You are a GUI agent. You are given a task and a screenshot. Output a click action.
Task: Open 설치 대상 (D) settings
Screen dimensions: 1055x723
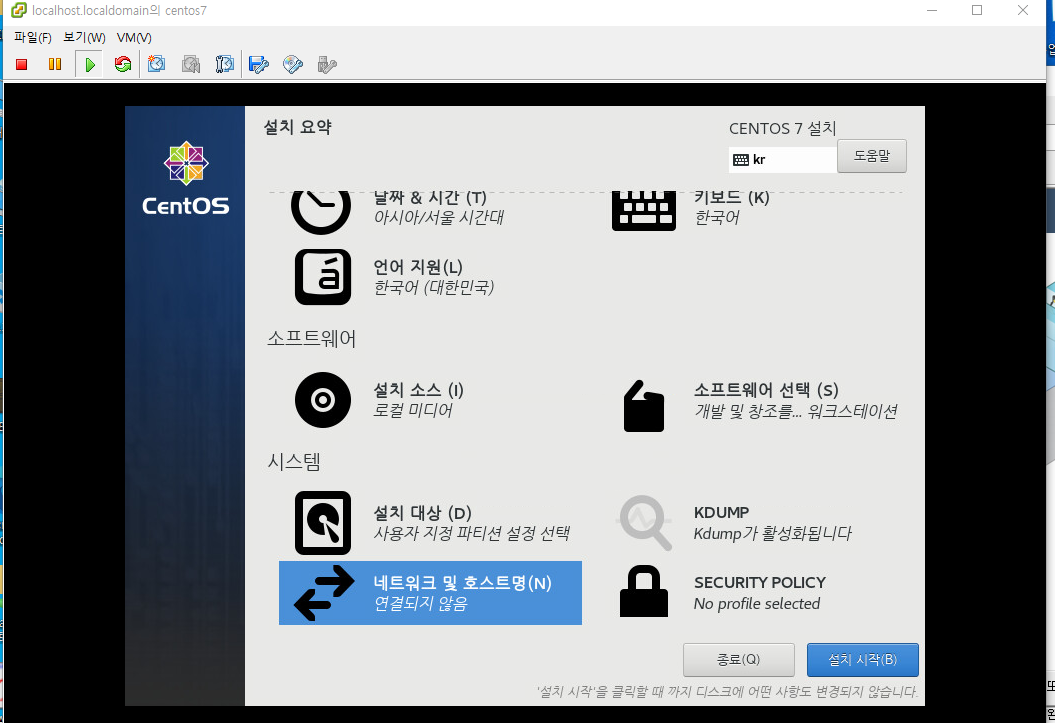423,513
